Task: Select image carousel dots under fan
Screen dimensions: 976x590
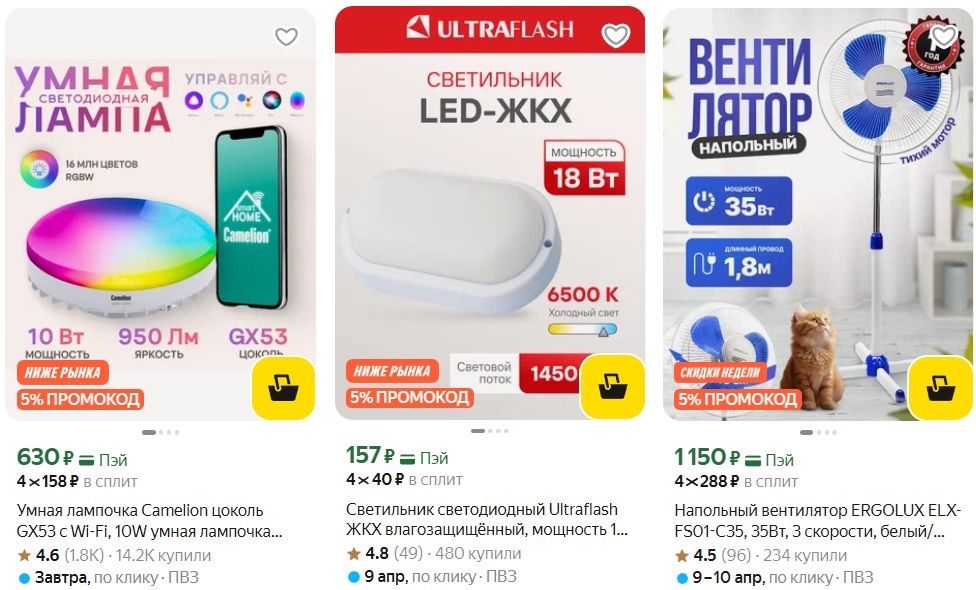Action: tap(818, 432)
